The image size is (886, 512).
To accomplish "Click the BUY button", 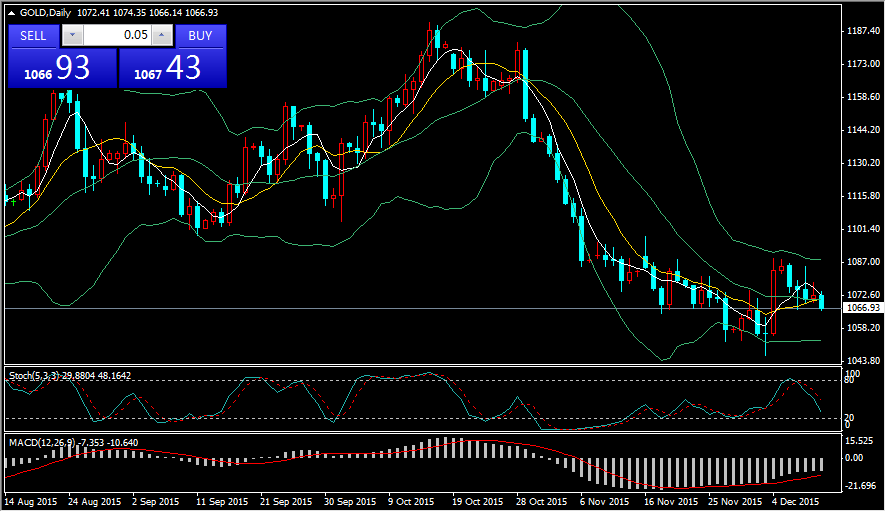I will (201, 36).
